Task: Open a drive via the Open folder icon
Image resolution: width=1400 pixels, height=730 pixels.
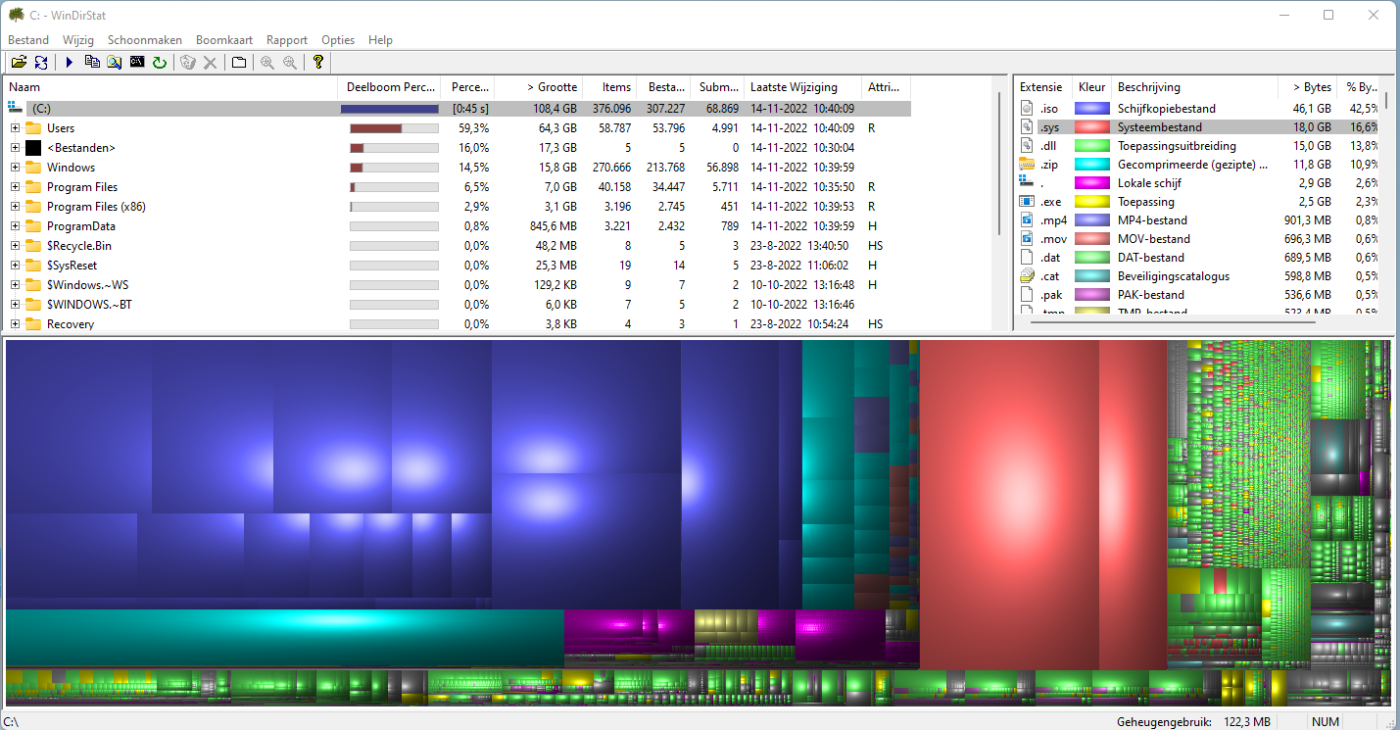Action: (19, 61)
